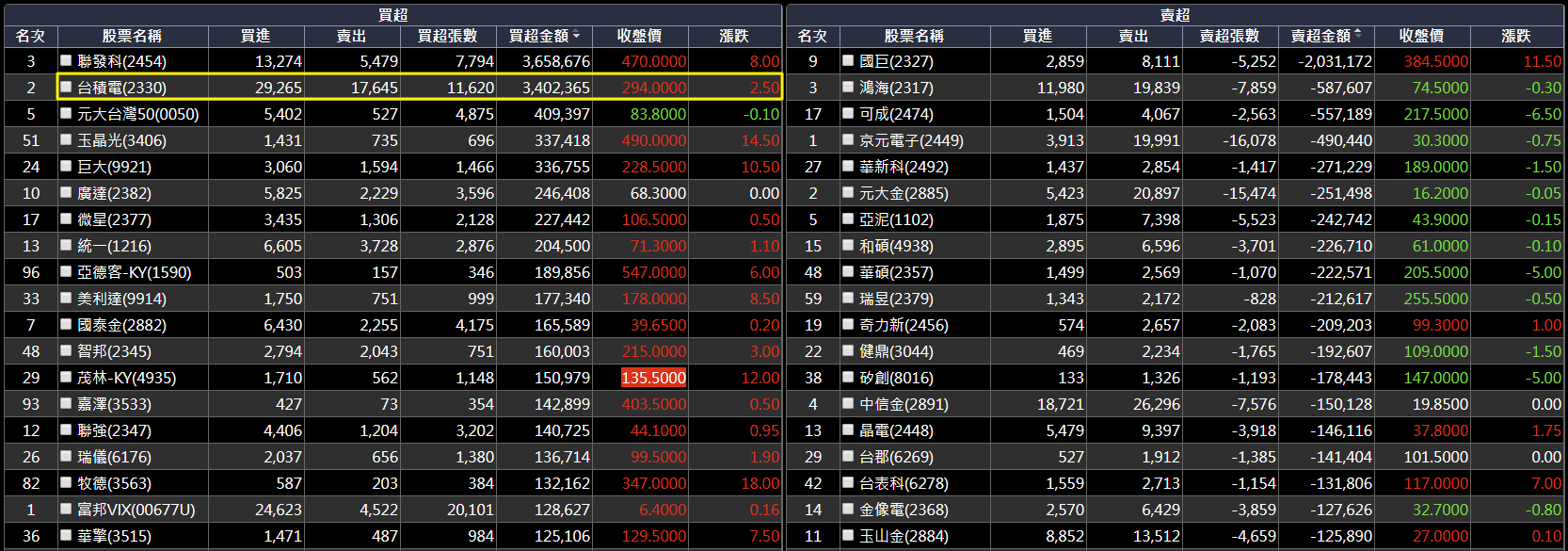Select the 晶電(2448) row name
This screenshot has width=1568, height=551.
pyautogui.click(x=896, y=430)
